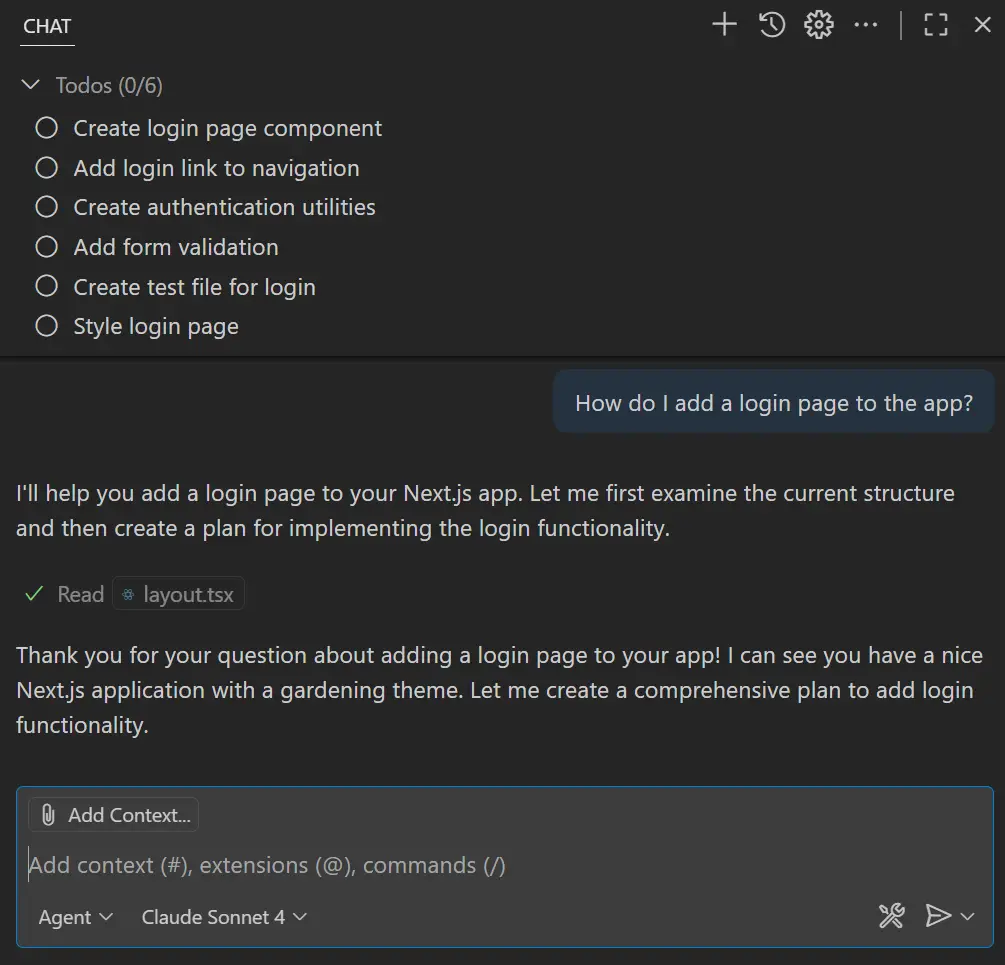
Task: Switch to the CHAT tab
Action: coord(46,27)
